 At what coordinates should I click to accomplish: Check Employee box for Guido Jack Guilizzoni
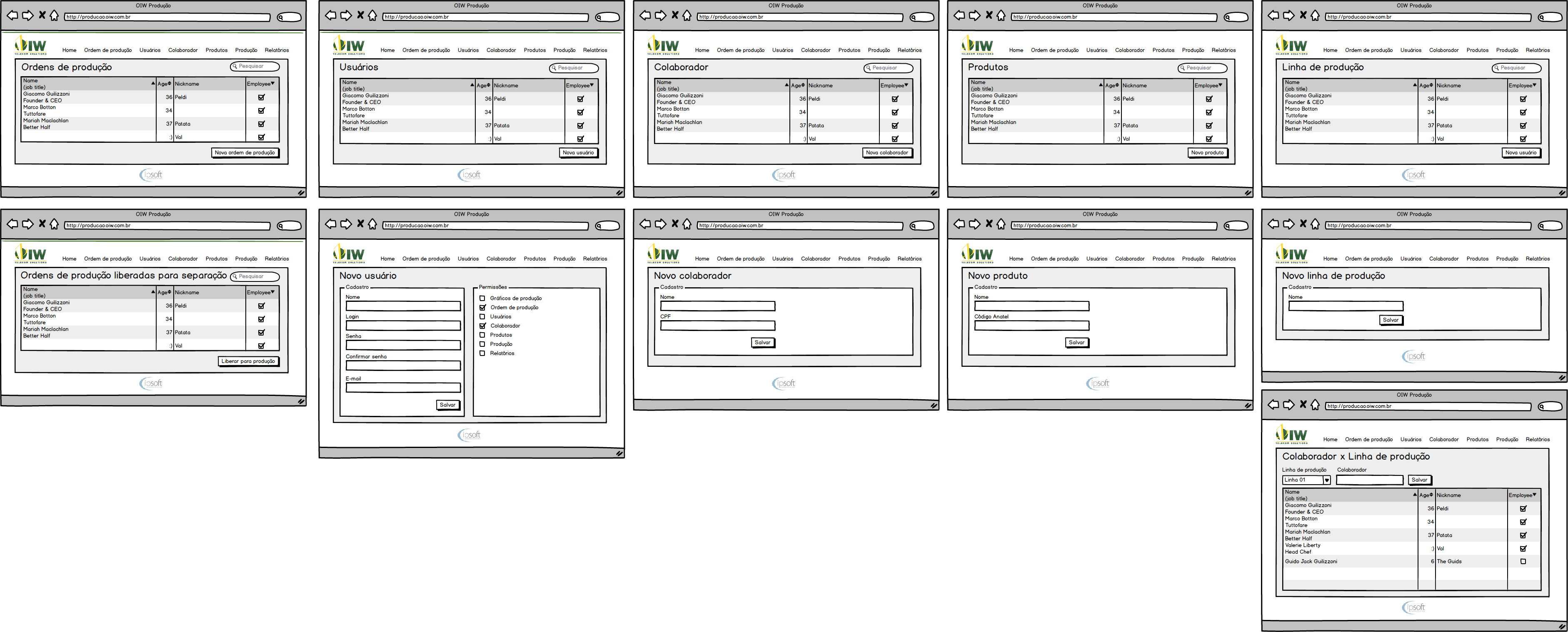click(1523, 562)
